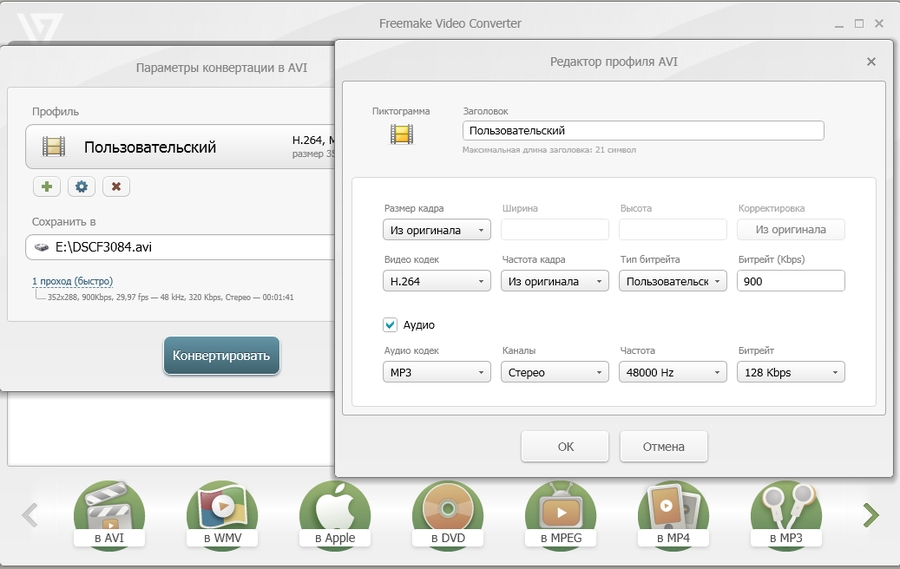
Task: Click 'Максимальная длина заголовка: 21 символ' hint
Action: click(549, 150)
